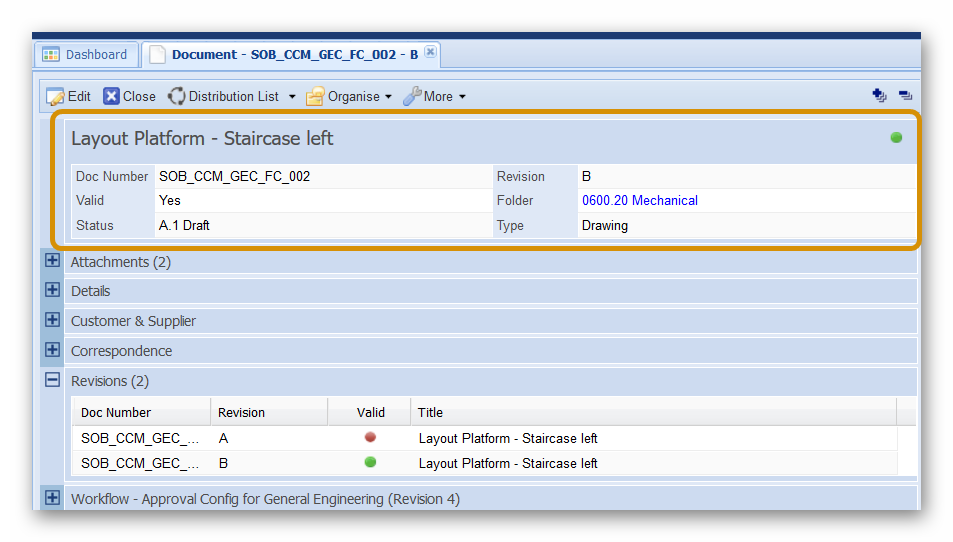953x542 pixels.
Task: Close the SOB_CCM_GEC_FC_002 document tab
Action: [430, 53]
